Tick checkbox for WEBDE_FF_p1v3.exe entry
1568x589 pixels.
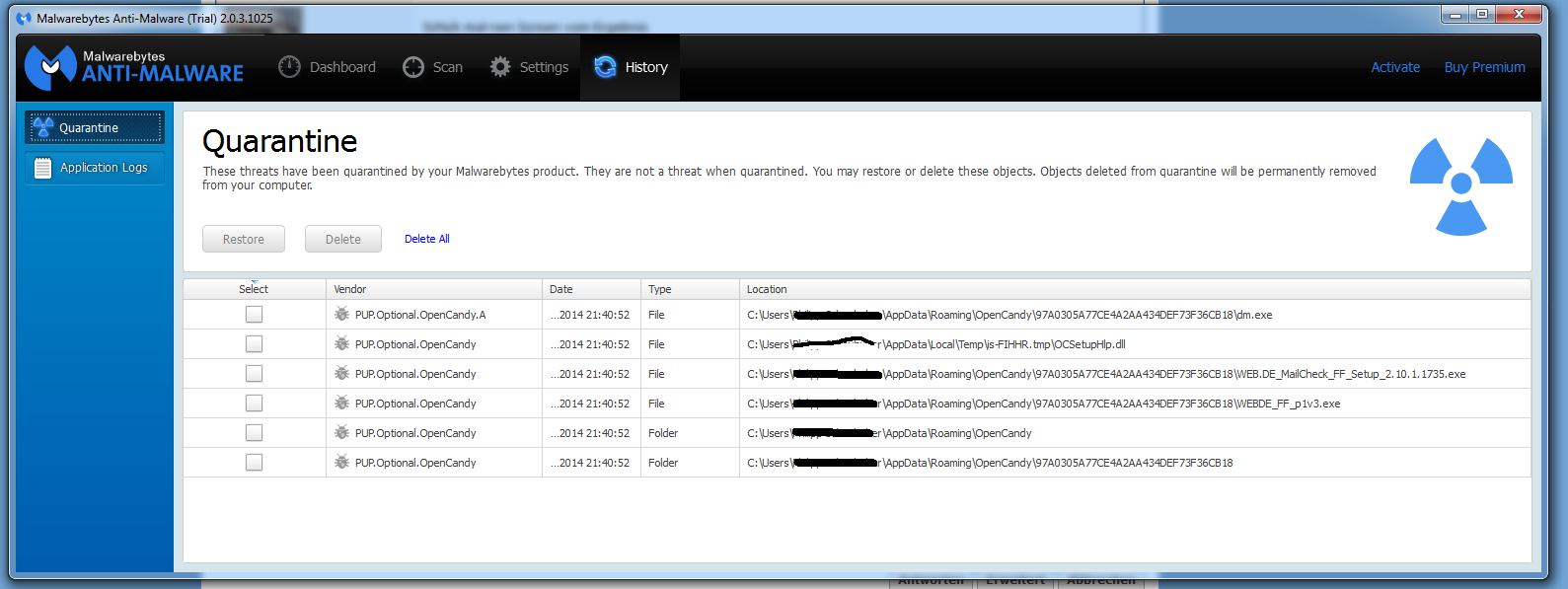point(254,403)
